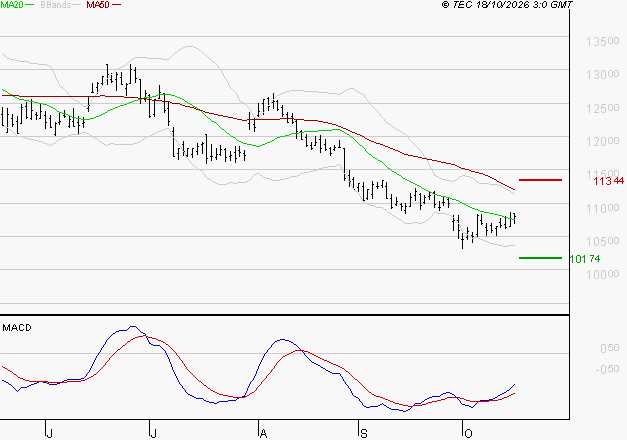Image resolution: width=627 pixels, height=440 pixels.
Task: Click the 10000 price axis label
Action: point(603,274)
